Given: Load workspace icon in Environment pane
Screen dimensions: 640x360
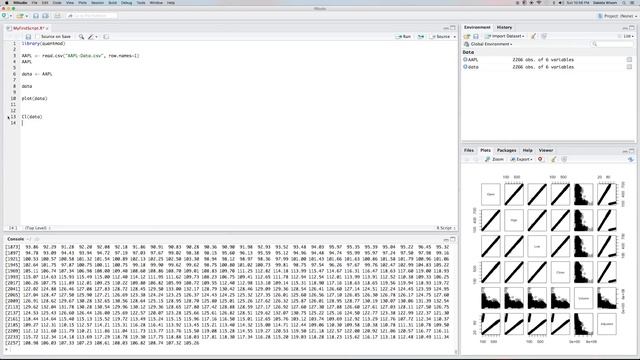Looking at the screenshot, I should [x=467, y=36].
